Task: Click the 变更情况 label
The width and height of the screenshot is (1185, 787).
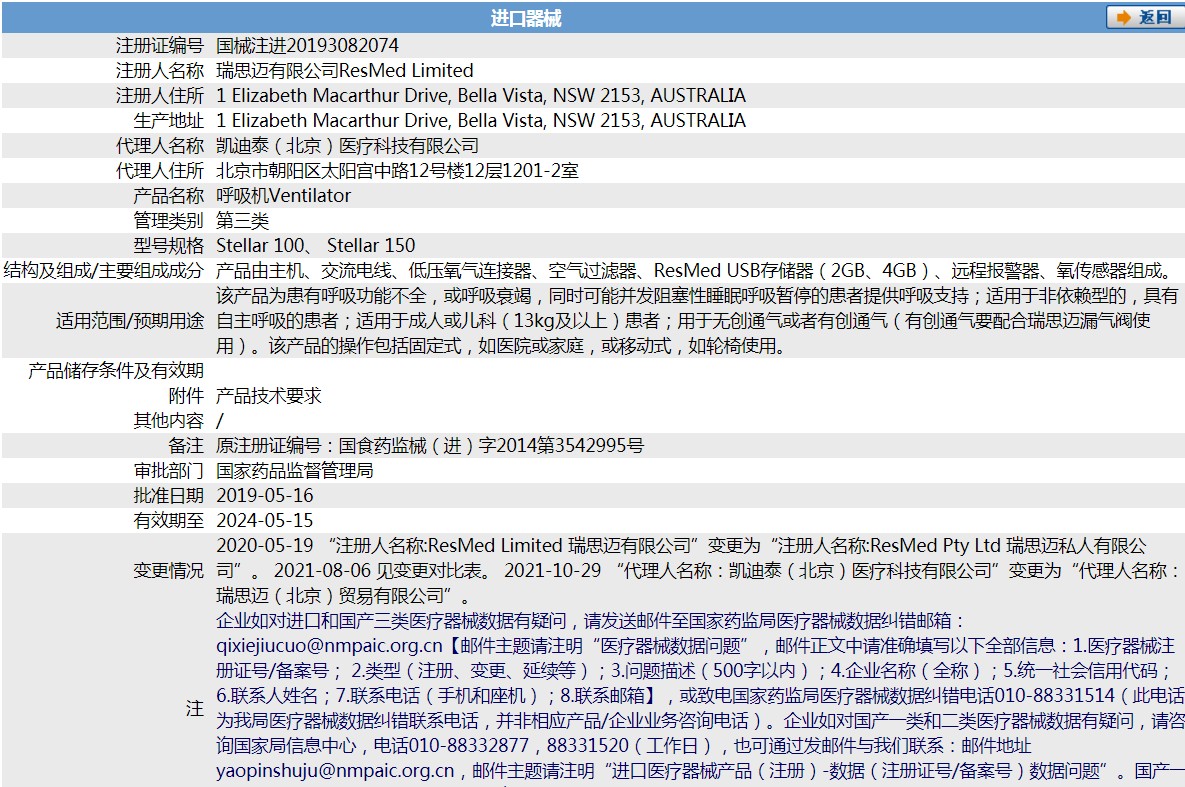Action: [169, 570]
